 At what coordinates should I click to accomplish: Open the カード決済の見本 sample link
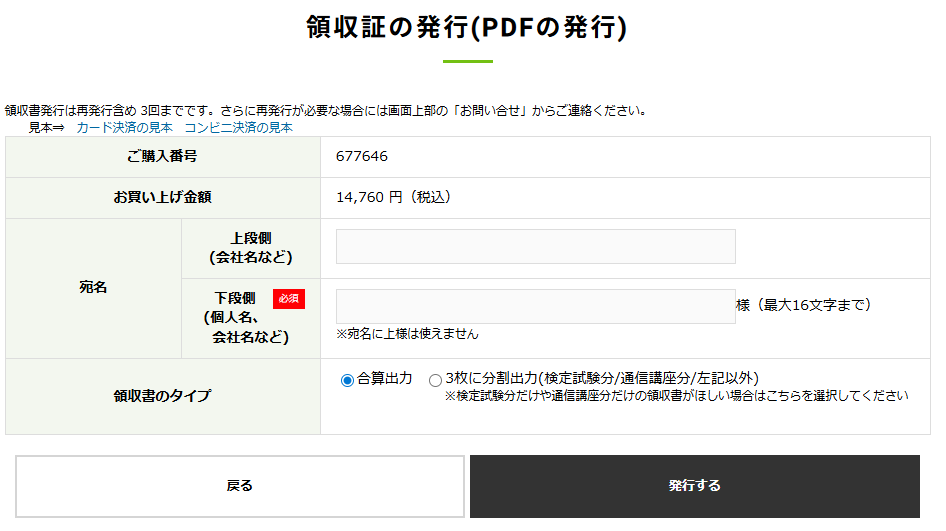[124, 128]
